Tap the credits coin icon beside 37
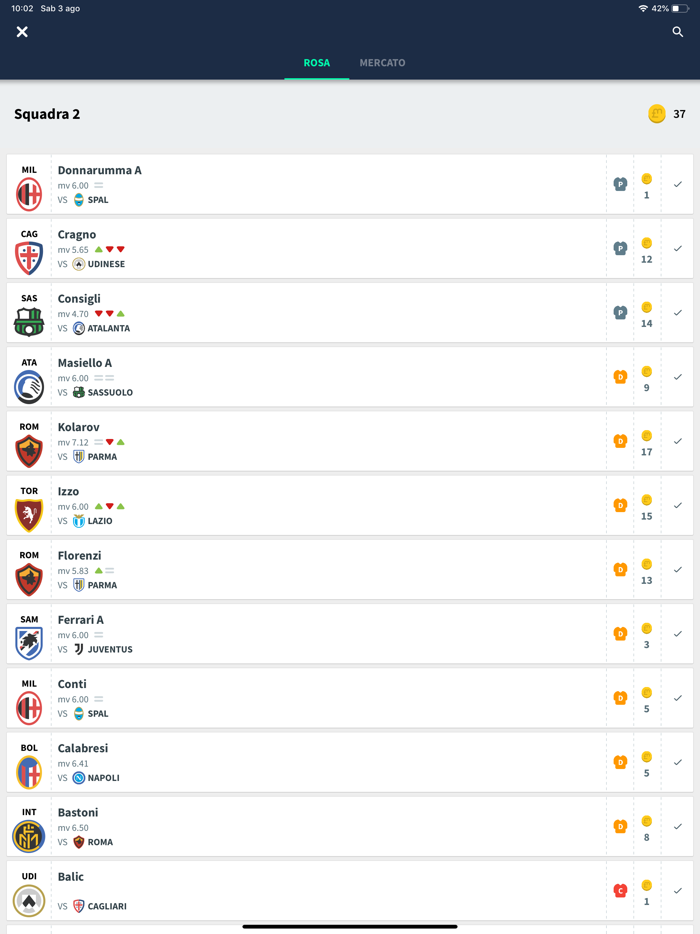The image size is (700, 934). click(657, 114)
